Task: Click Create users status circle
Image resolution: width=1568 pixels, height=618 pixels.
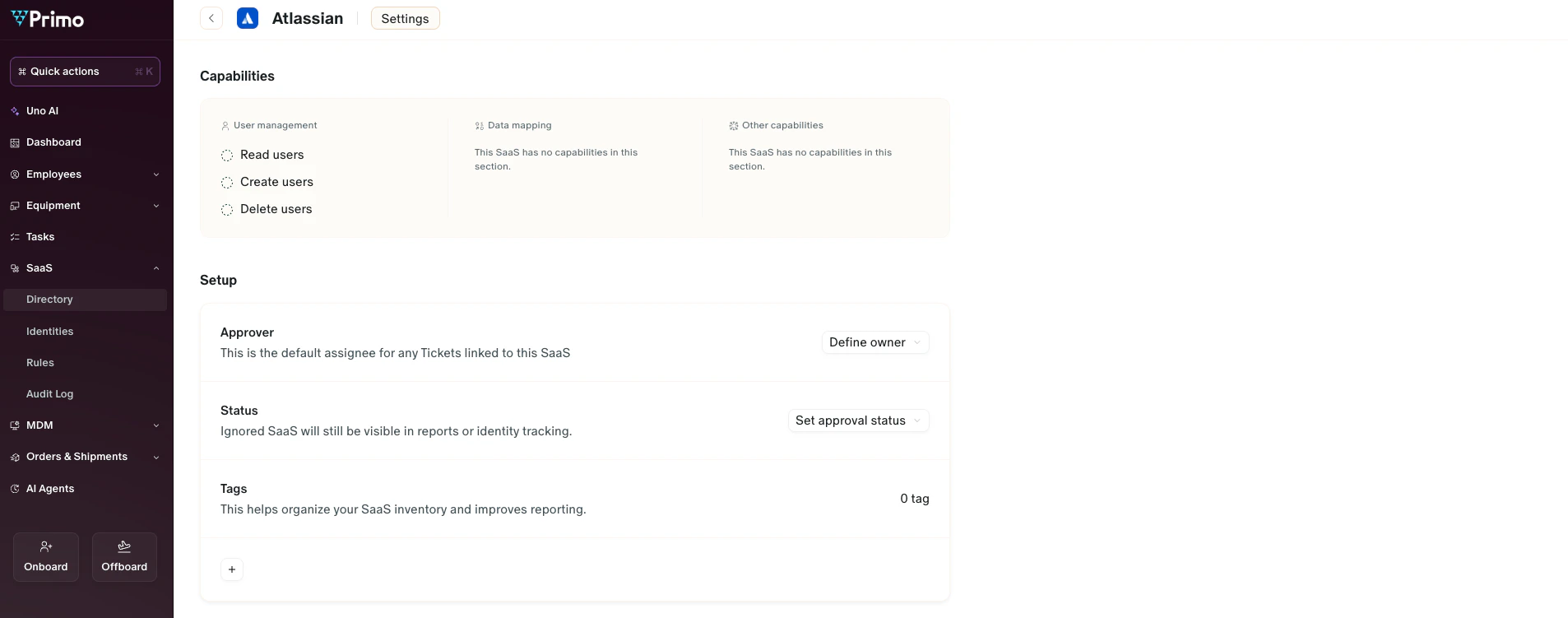Action: point(227,183)
